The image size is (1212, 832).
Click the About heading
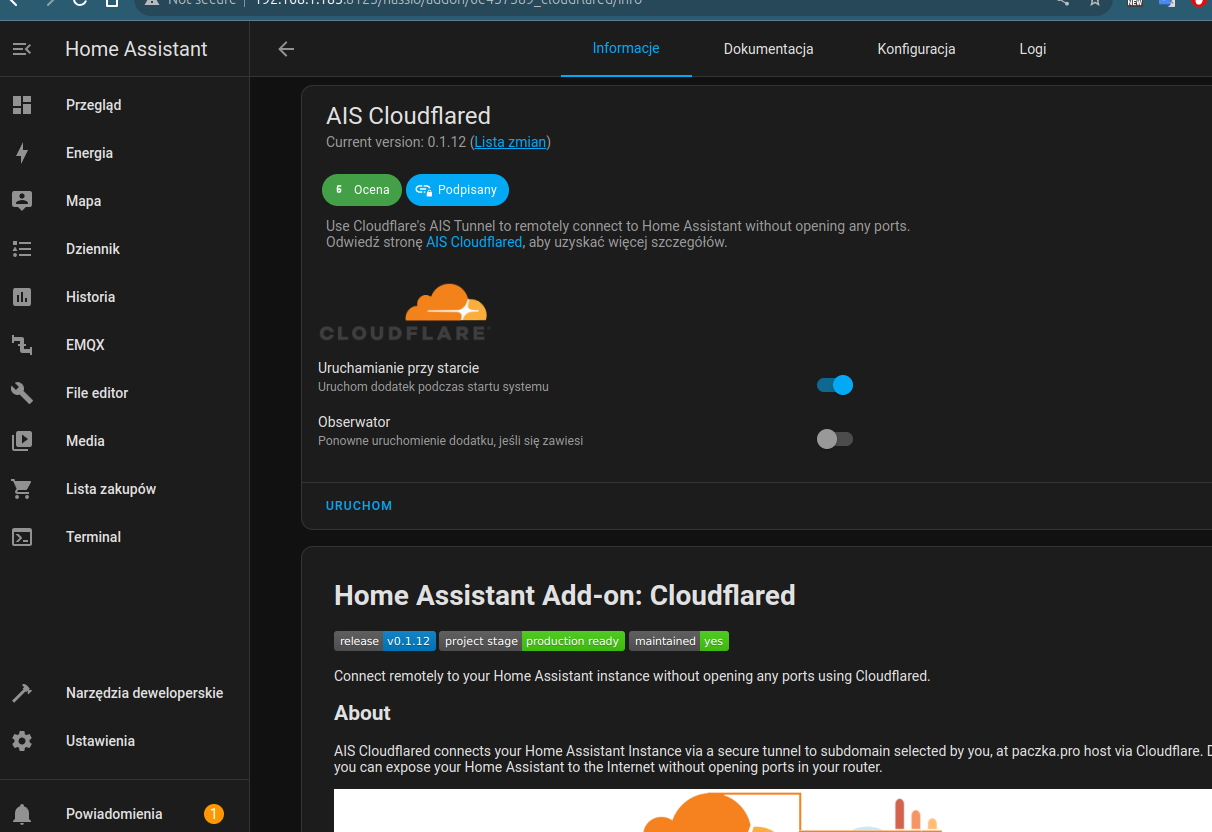[x=362, y=713]
